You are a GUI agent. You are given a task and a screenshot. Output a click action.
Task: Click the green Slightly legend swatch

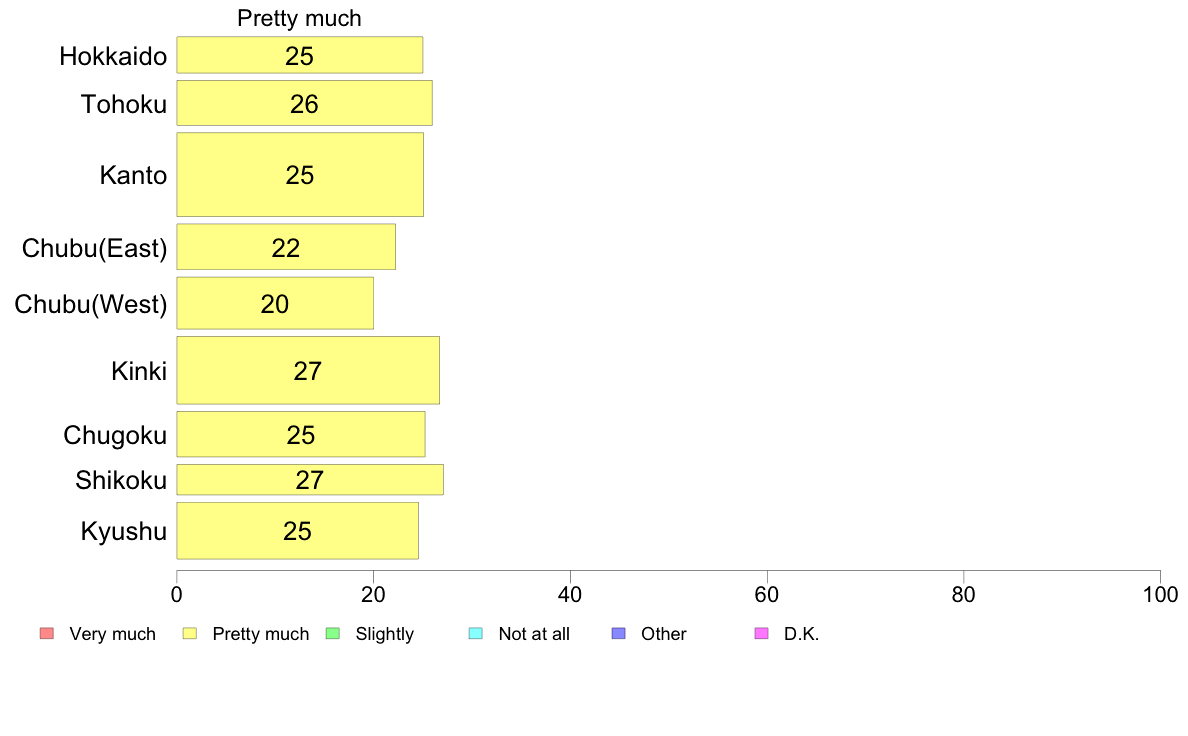[333, 633]
